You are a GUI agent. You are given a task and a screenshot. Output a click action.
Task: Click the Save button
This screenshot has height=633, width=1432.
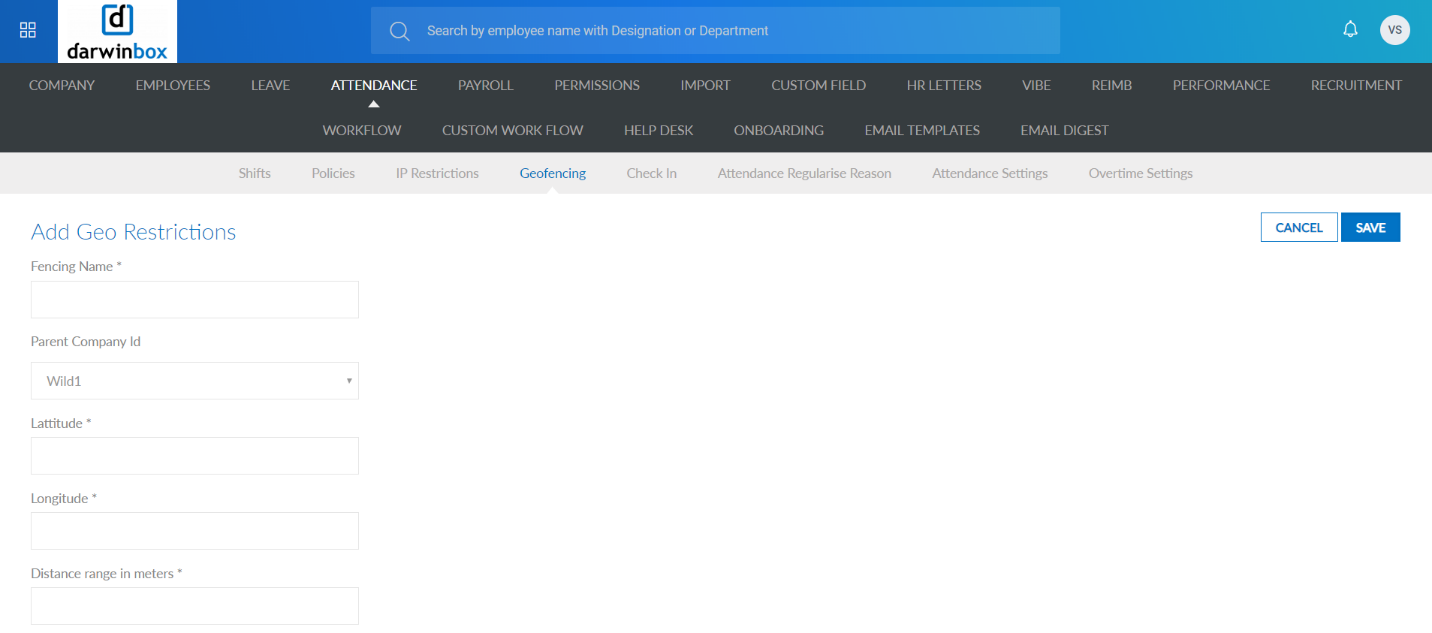point(1370,228)
